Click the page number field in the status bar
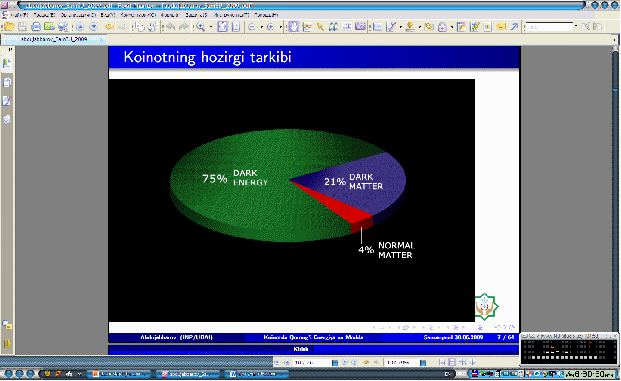 (x=312, y=362)
